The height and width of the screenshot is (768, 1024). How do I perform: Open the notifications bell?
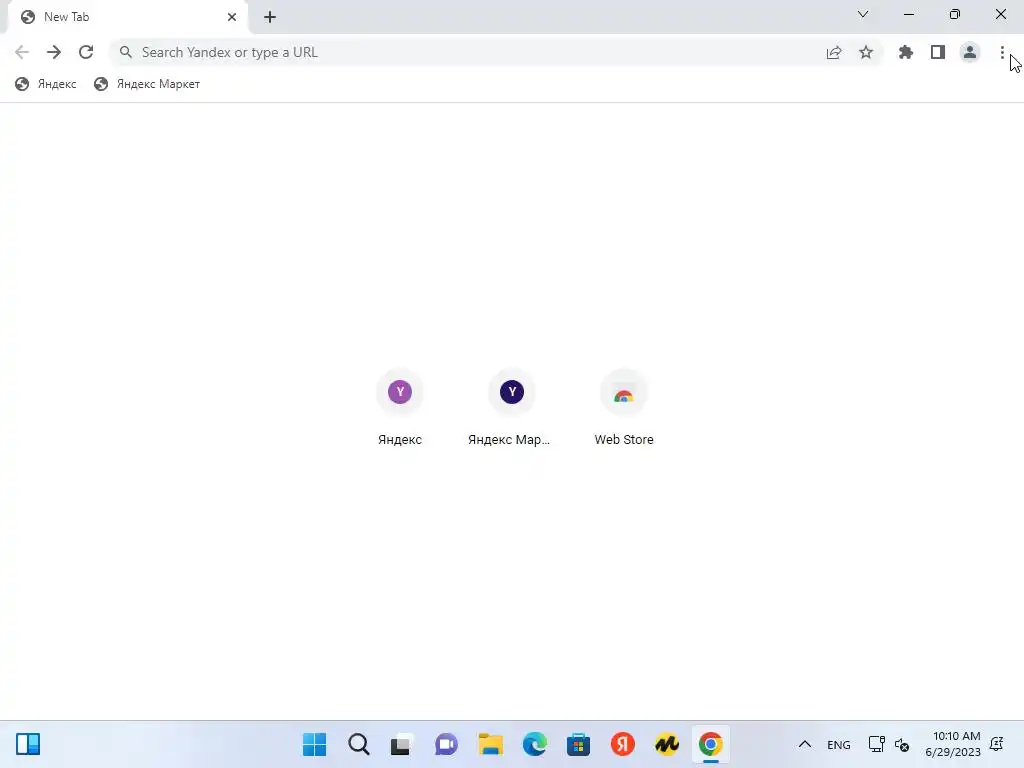point(997,744)
